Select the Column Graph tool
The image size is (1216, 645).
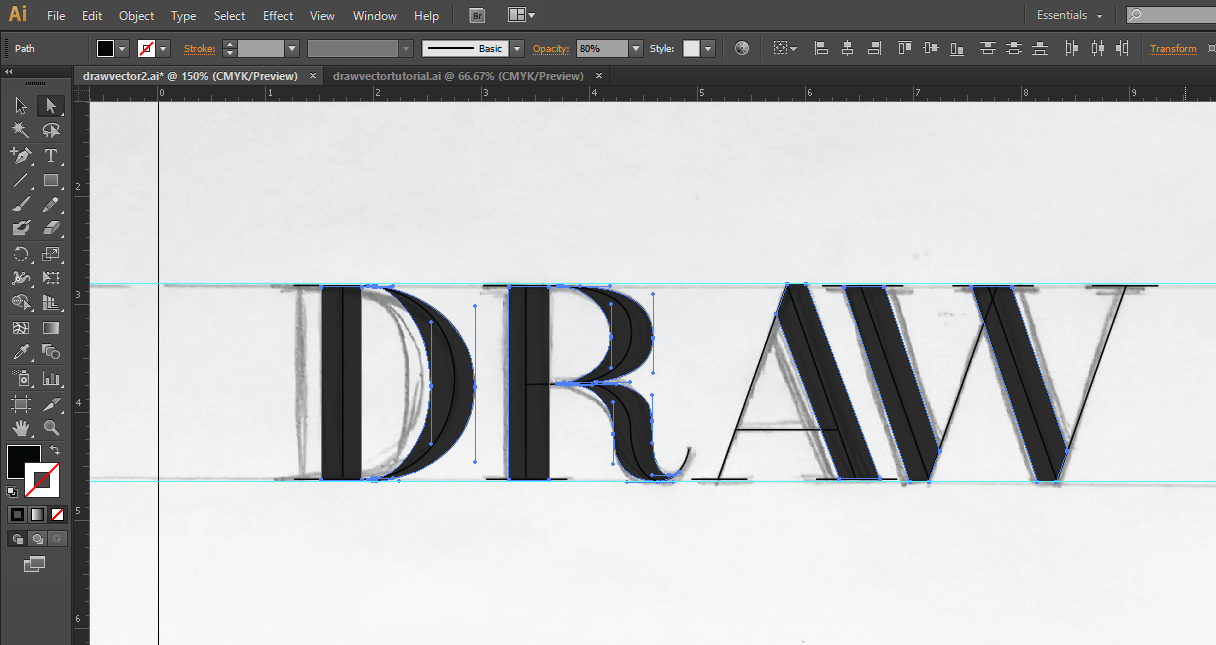coord(50,378)
